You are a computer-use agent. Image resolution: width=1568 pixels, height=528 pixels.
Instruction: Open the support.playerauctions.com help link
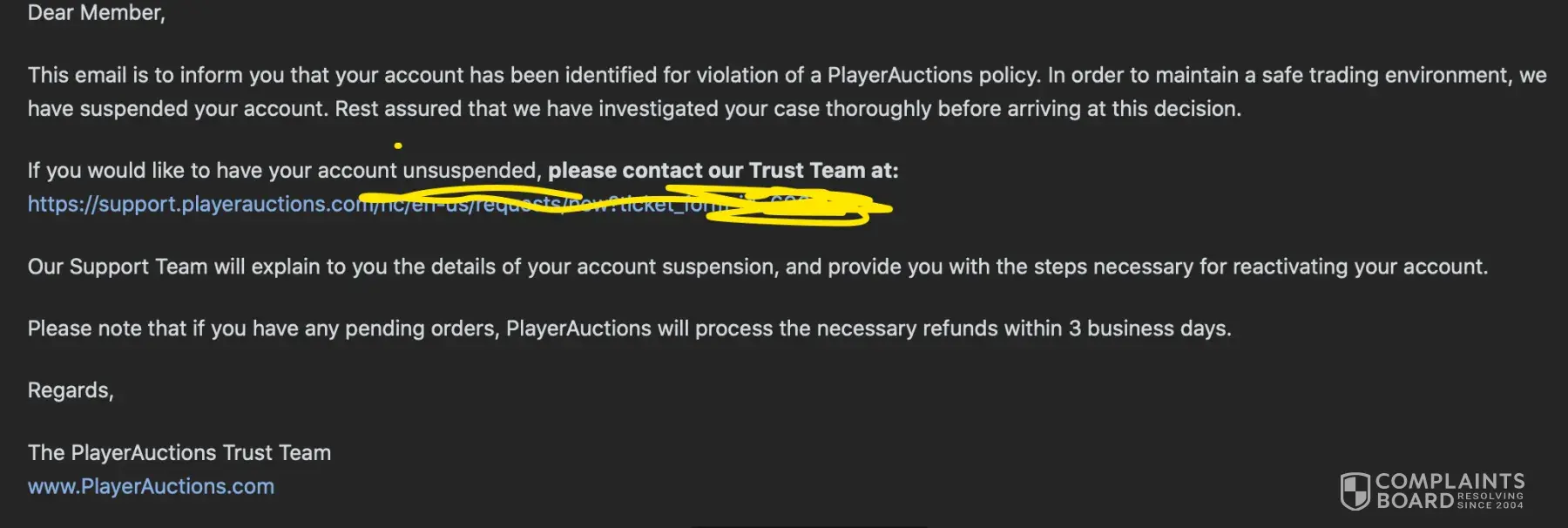click(192, 204)
